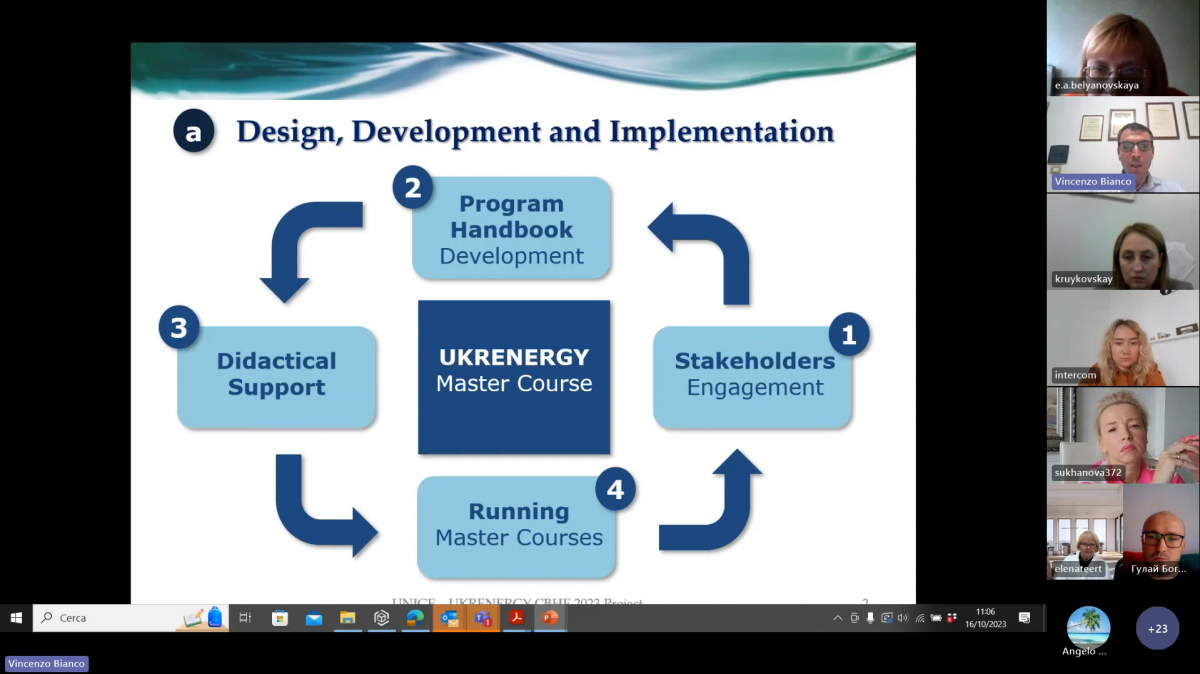Switch to Outlook in the taskbar

(449, 618)
